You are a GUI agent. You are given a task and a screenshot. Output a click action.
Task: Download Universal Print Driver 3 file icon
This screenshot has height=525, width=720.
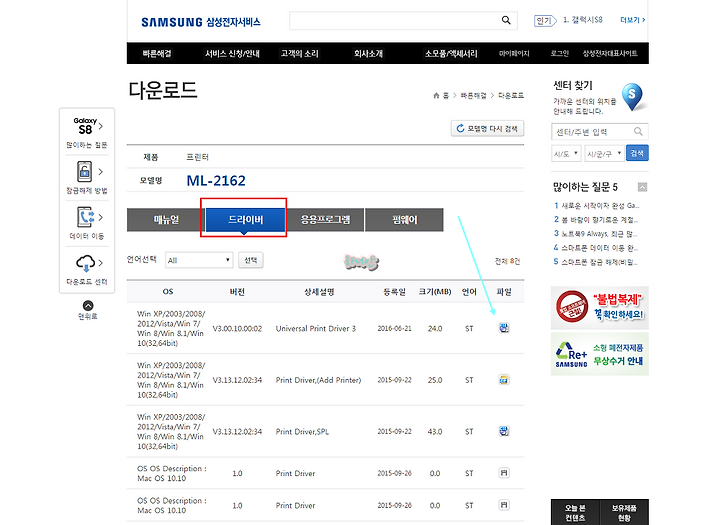pos(504,328)
